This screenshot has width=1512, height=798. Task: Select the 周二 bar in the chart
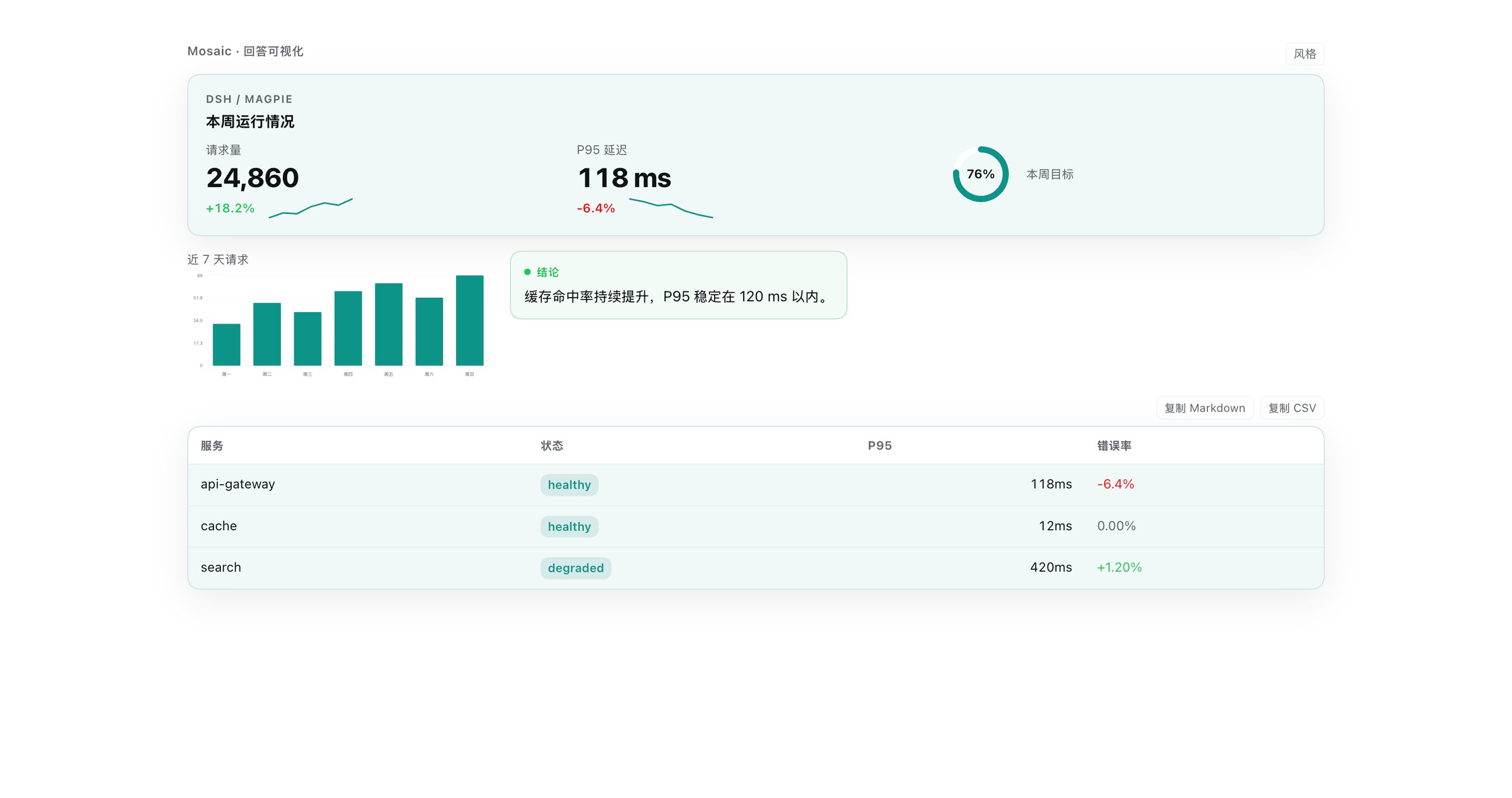267,334
